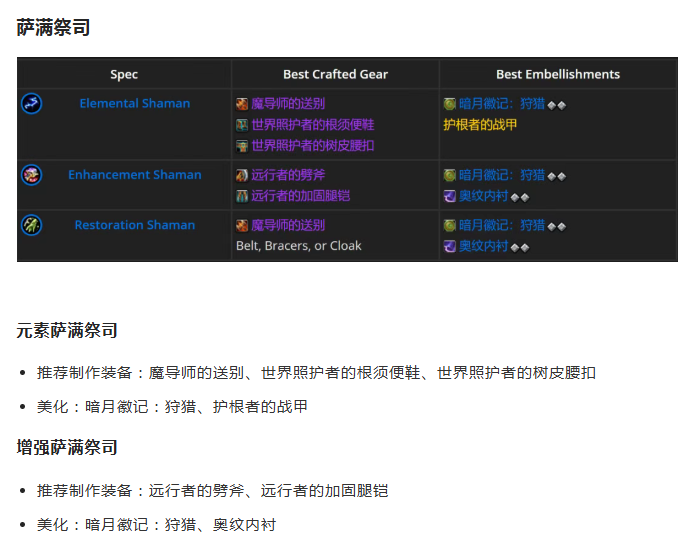Click 暗月徽记 icon in the Elemental Shaman row
Viewport: 689px width, 548px height.
(x=450, y=104)
